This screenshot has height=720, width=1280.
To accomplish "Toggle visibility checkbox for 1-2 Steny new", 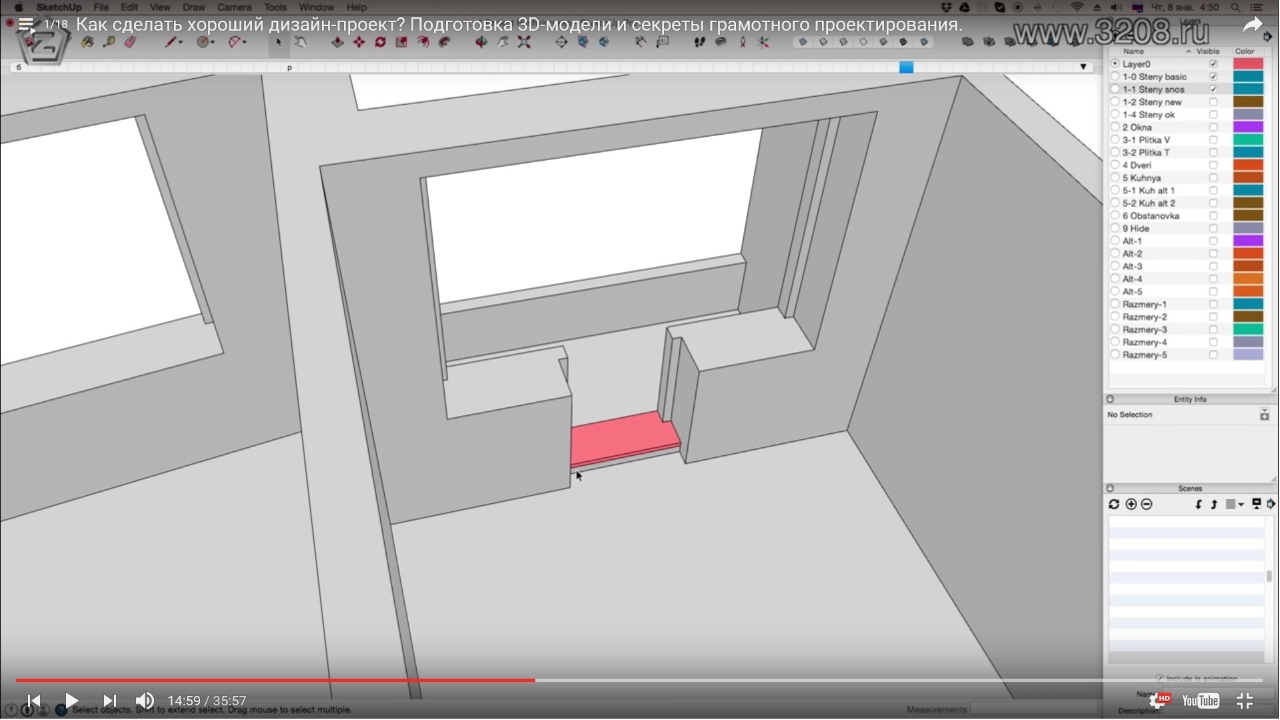I will click(x=1213, y=102).
